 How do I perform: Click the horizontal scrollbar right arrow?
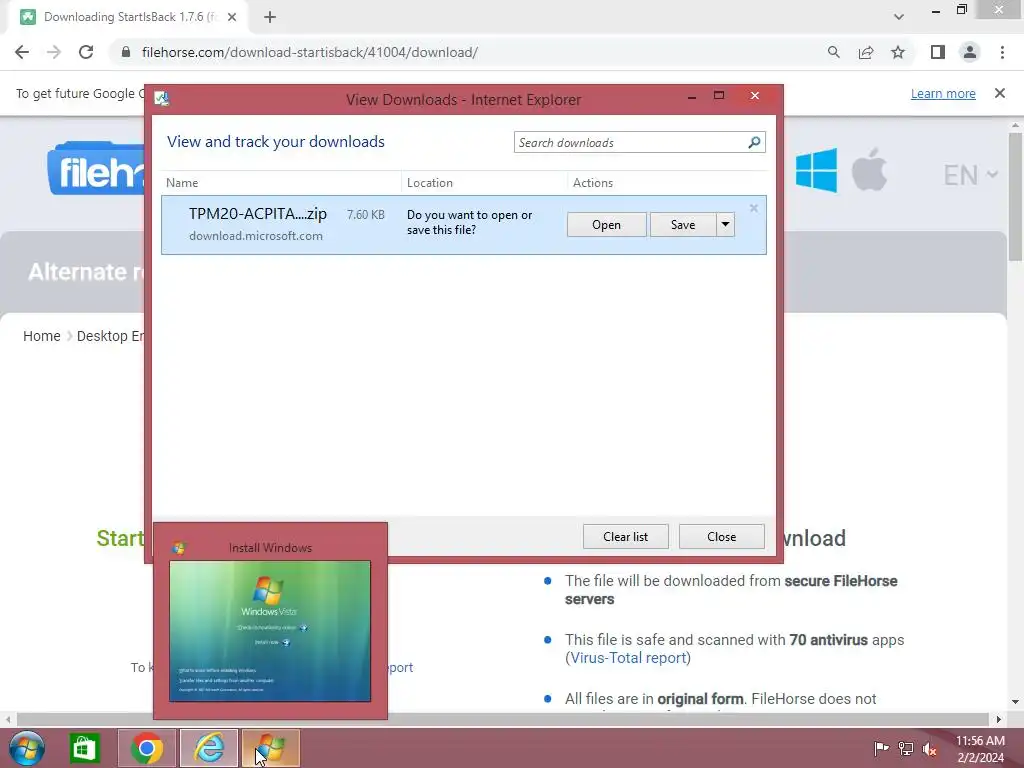(x=999, y=720)
